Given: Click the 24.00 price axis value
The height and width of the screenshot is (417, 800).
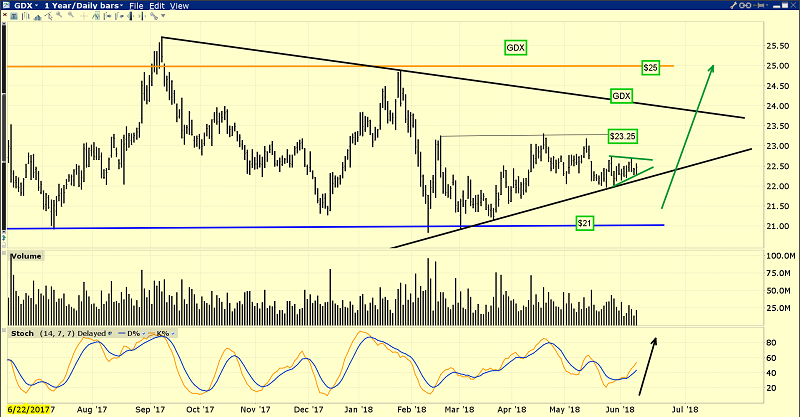Looking at the screenshot, I should (778, 106).
